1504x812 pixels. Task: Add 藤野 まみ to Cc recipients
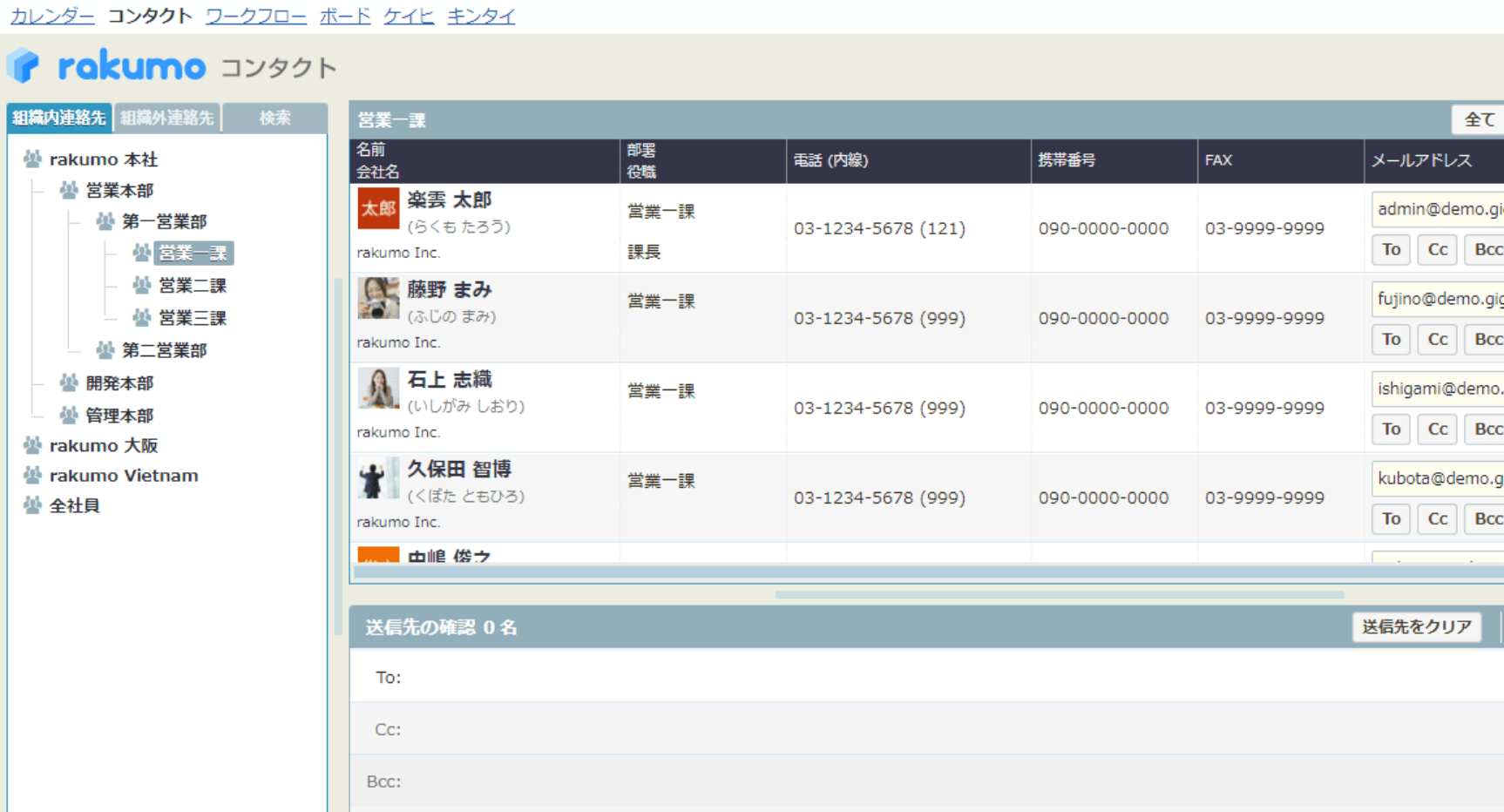[1437, 340]
